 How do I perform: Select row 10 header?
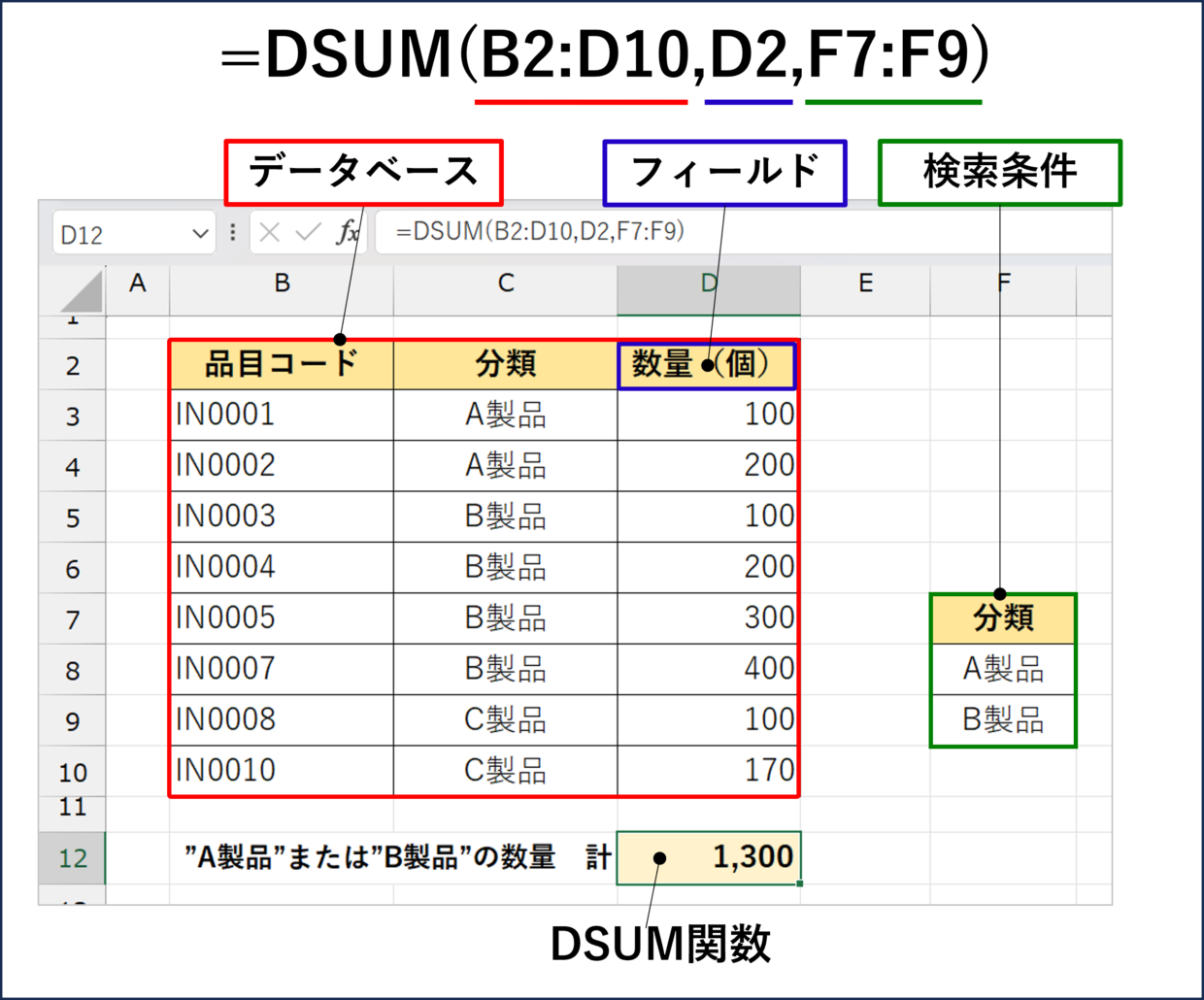point(73,772)
